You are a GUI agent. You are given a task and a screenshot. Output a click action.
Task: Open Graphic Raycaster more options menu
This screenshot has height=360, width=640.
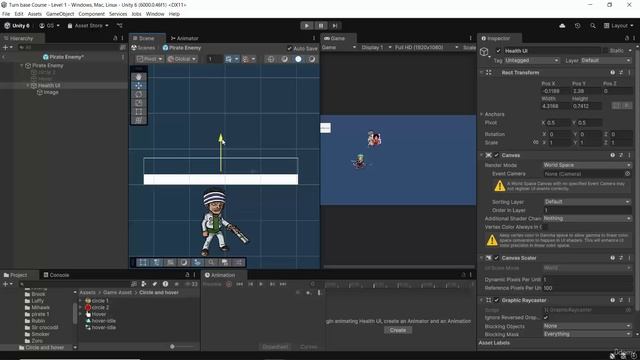coord(629,300)
